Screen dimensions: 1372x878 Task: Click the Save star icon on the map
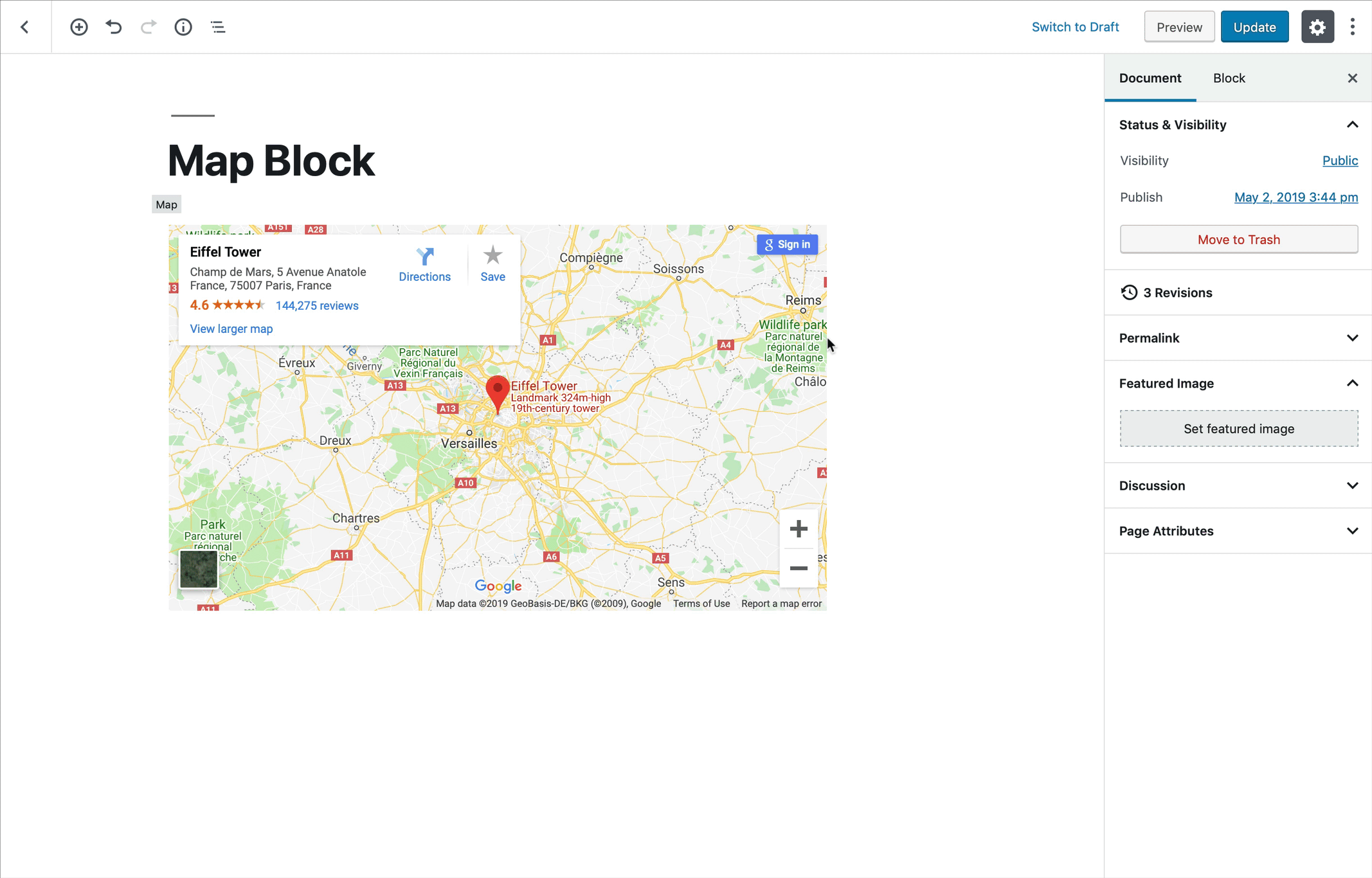[492, 255]
